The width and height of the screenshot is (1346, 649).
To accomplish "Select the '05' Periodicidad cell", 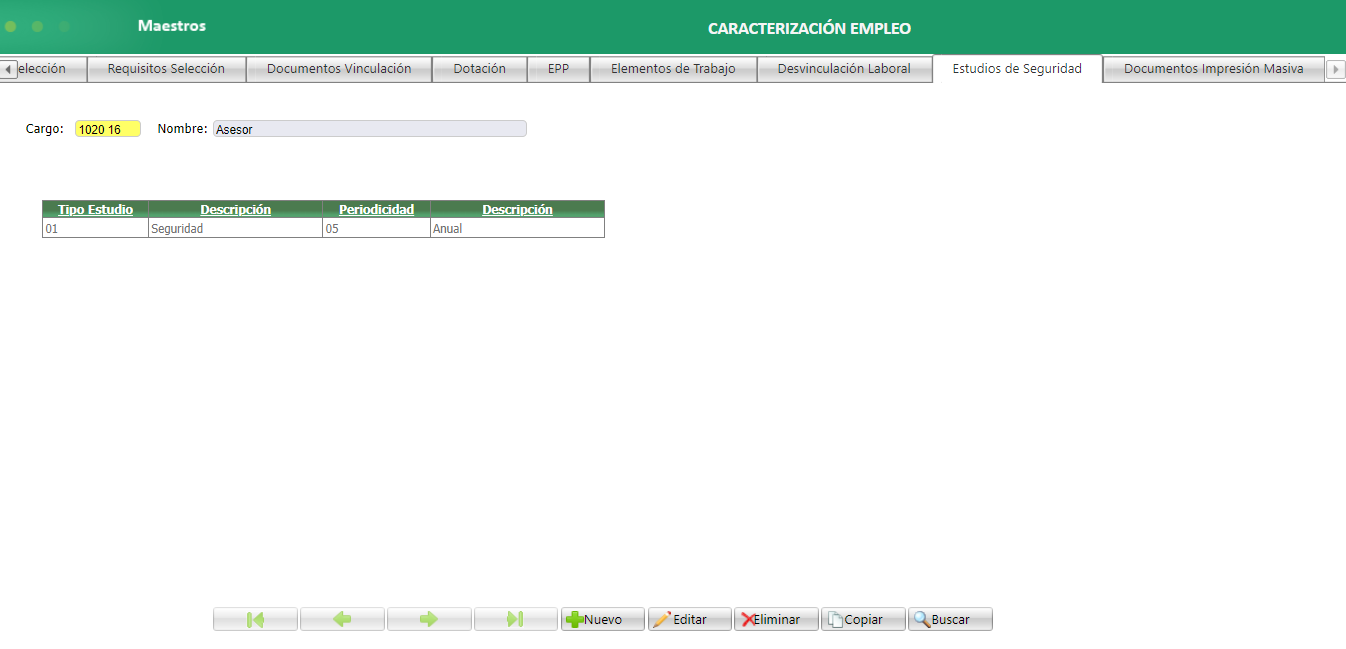I will pyautogui.click(x=376, y=228).
